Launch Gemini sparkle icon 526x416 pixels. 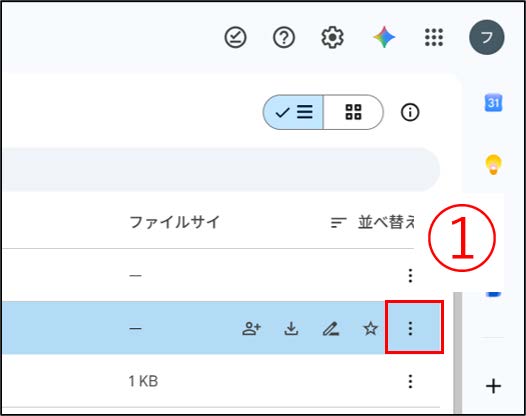click(384, 37)
